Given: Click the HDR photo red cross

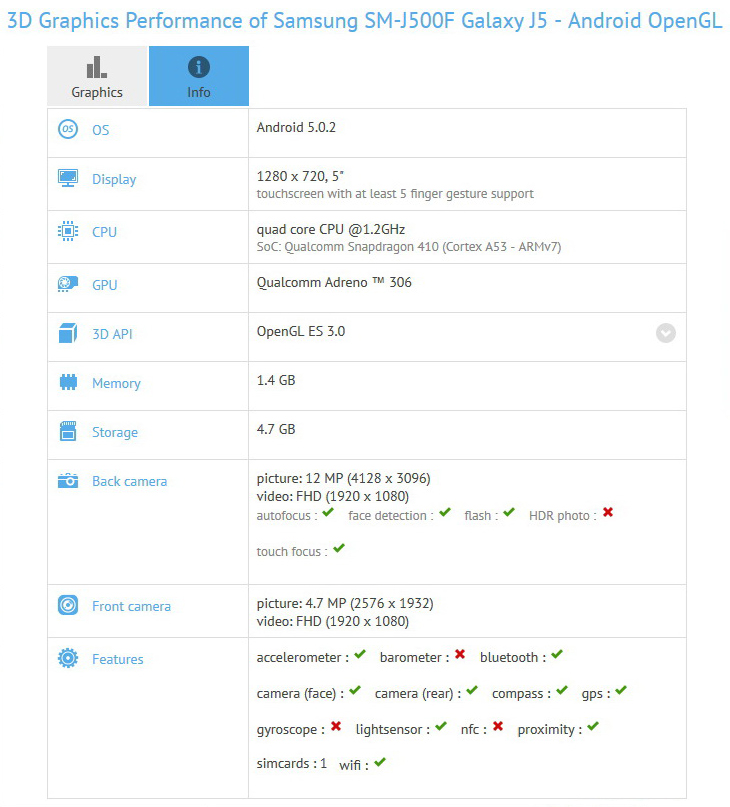Looking at the screenshot, I should point(608,513).
